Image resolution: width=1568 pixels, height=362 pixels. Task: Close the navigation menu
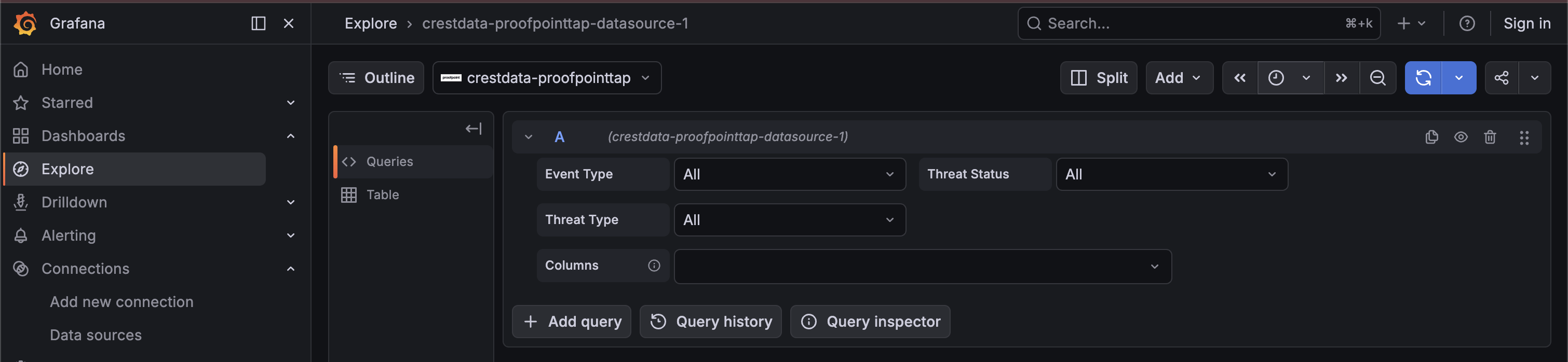pos(289,23)
